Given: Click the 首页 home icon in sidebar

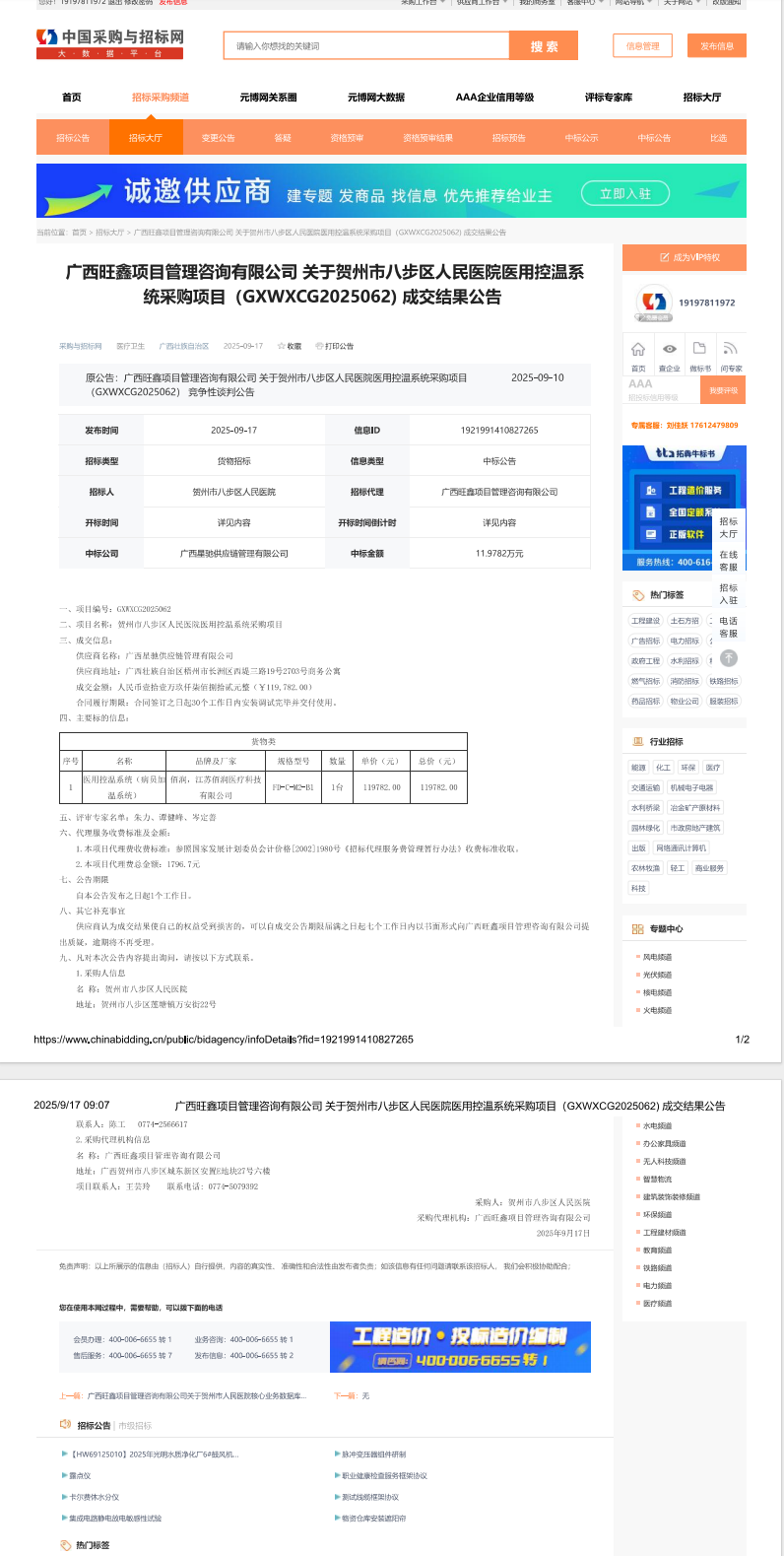Looking at the screenshot, I should tap(638, 350).
